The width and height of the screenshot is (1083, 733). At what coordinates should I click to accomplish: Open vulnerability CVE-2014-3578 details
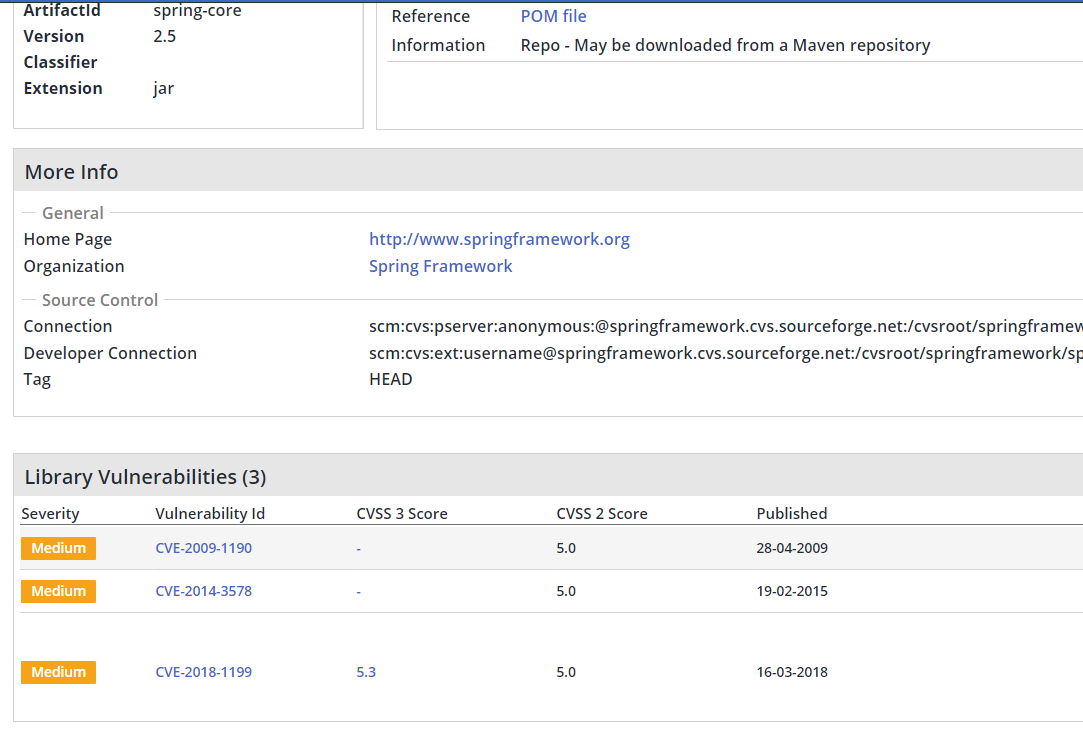(203, 591)
